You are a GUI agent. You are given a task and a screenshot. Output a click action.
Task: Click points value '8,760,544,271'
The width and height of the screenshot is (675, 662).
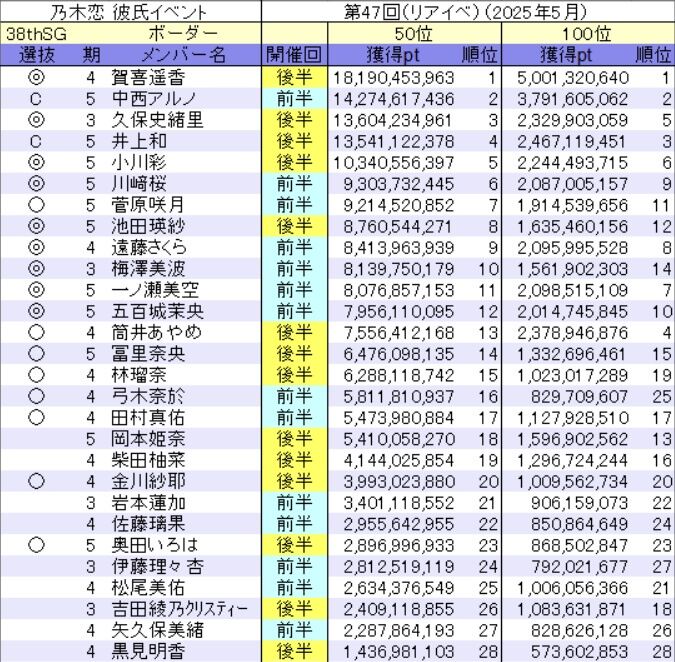coord(399,227)
